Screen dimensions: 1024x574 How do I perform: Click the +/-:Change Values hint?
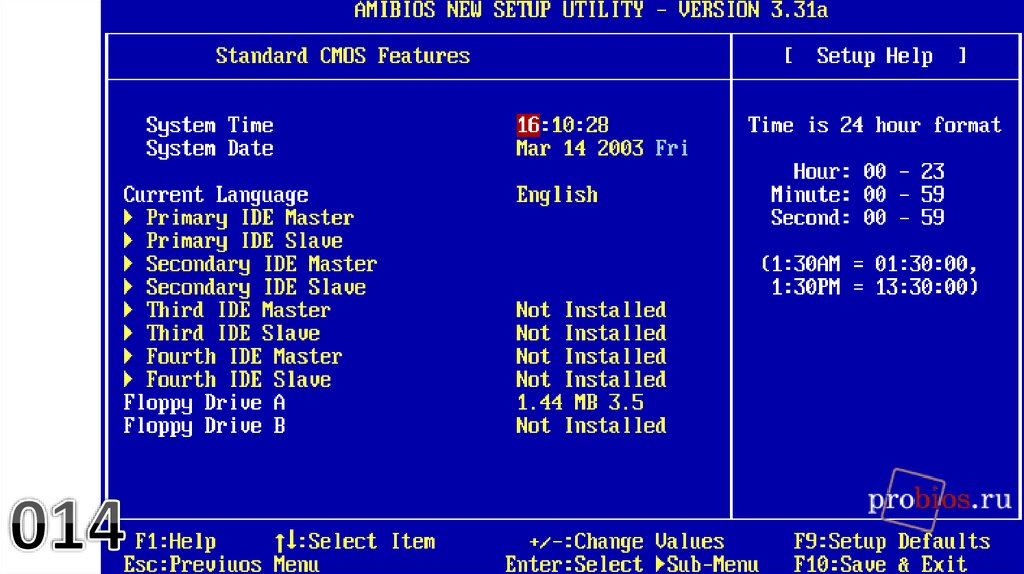point(626,542)
